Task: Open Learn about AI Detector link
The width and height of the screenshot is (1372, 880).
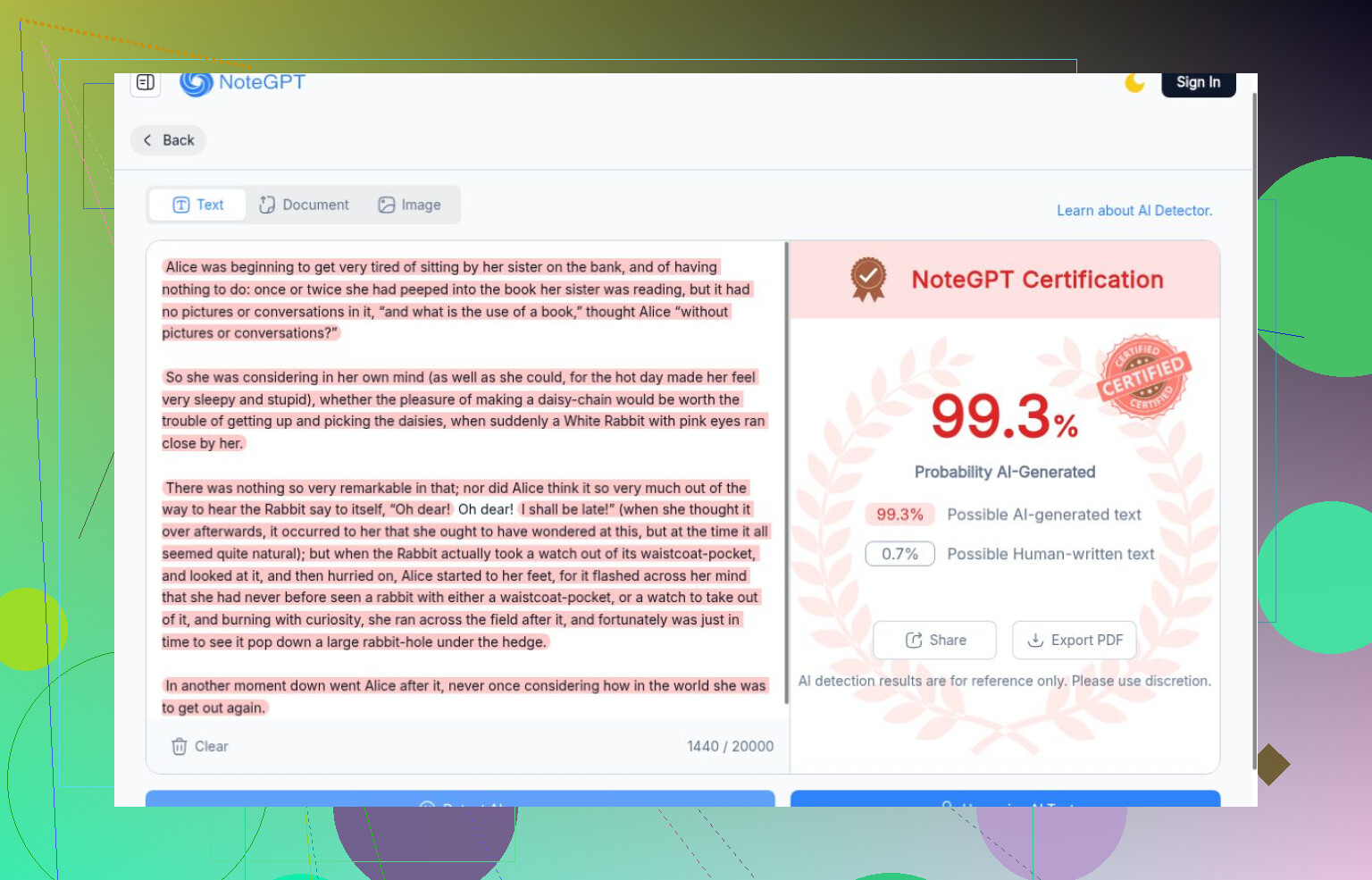Action: [x=1134, y=211]
